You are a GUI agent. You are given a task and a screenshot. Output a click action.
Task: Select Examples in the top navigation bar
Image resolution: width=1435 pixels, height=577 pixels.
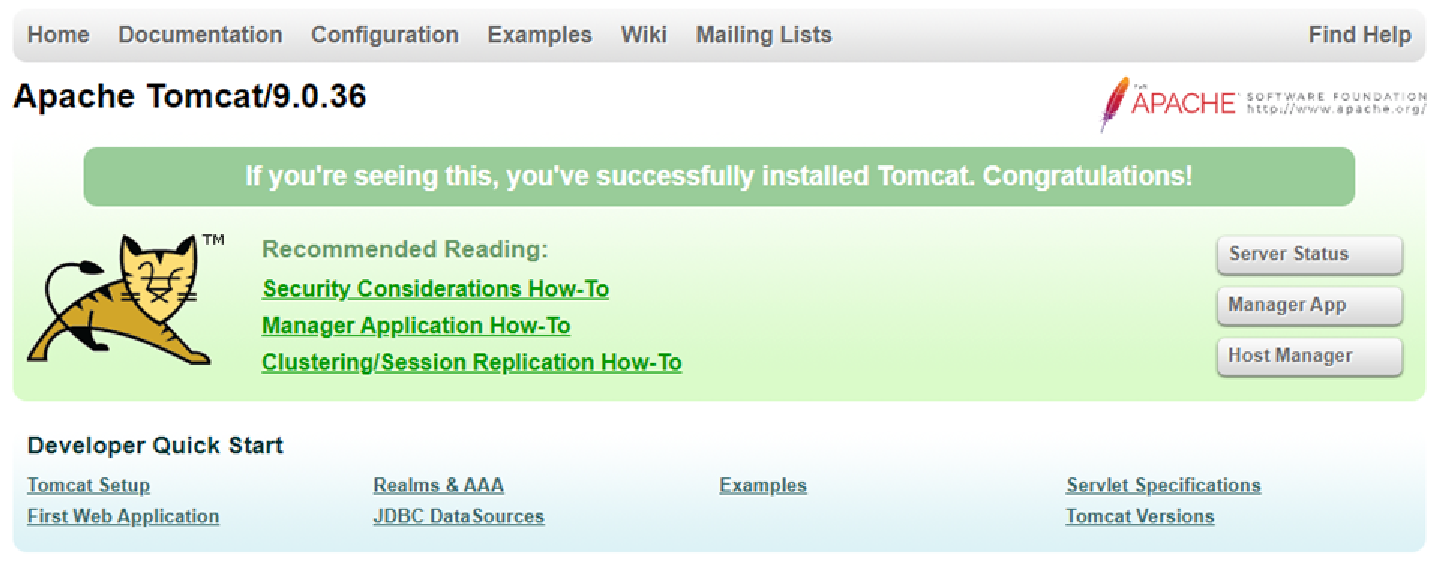click(540, 35)
